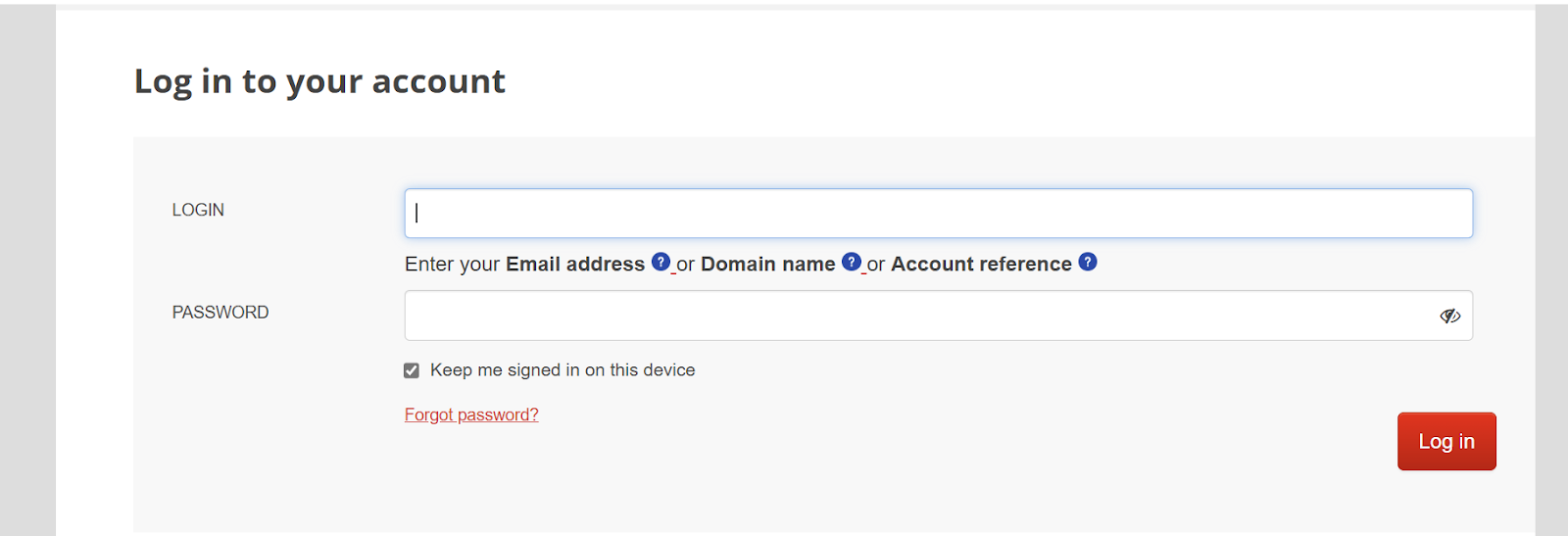Click the help icon beside Email address
1568x536 pixels.
point(661,262)
